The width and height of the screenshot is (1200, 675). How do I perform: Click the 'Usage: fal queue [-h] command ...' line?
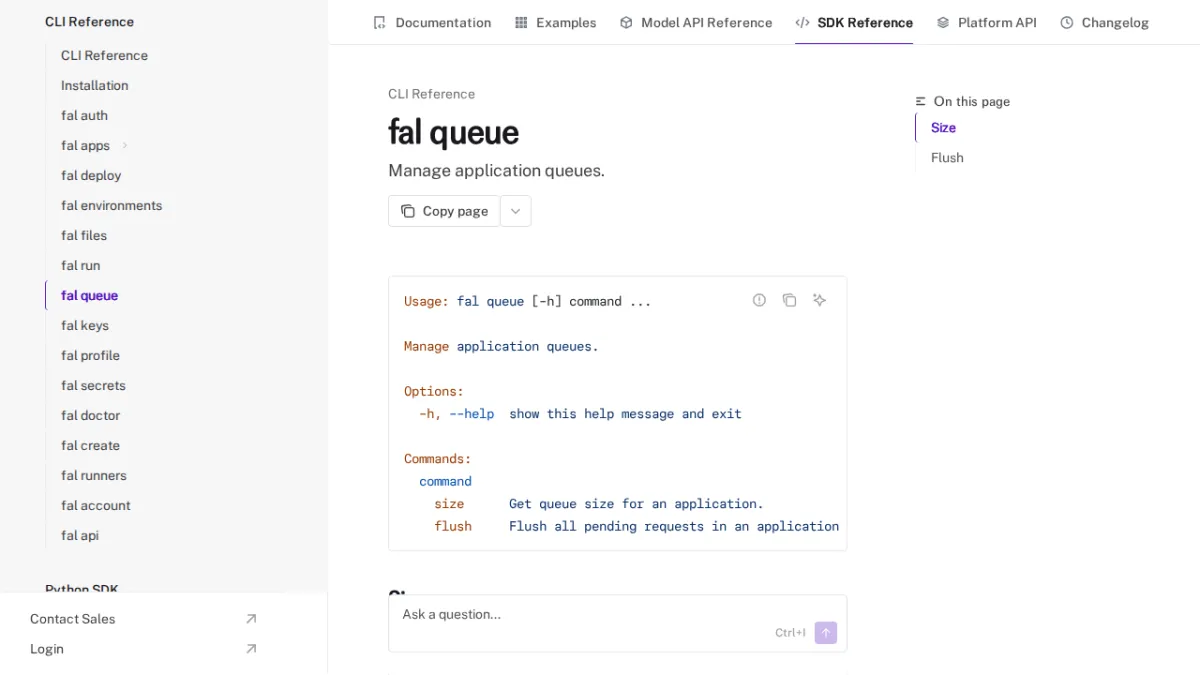coord(527,301)
